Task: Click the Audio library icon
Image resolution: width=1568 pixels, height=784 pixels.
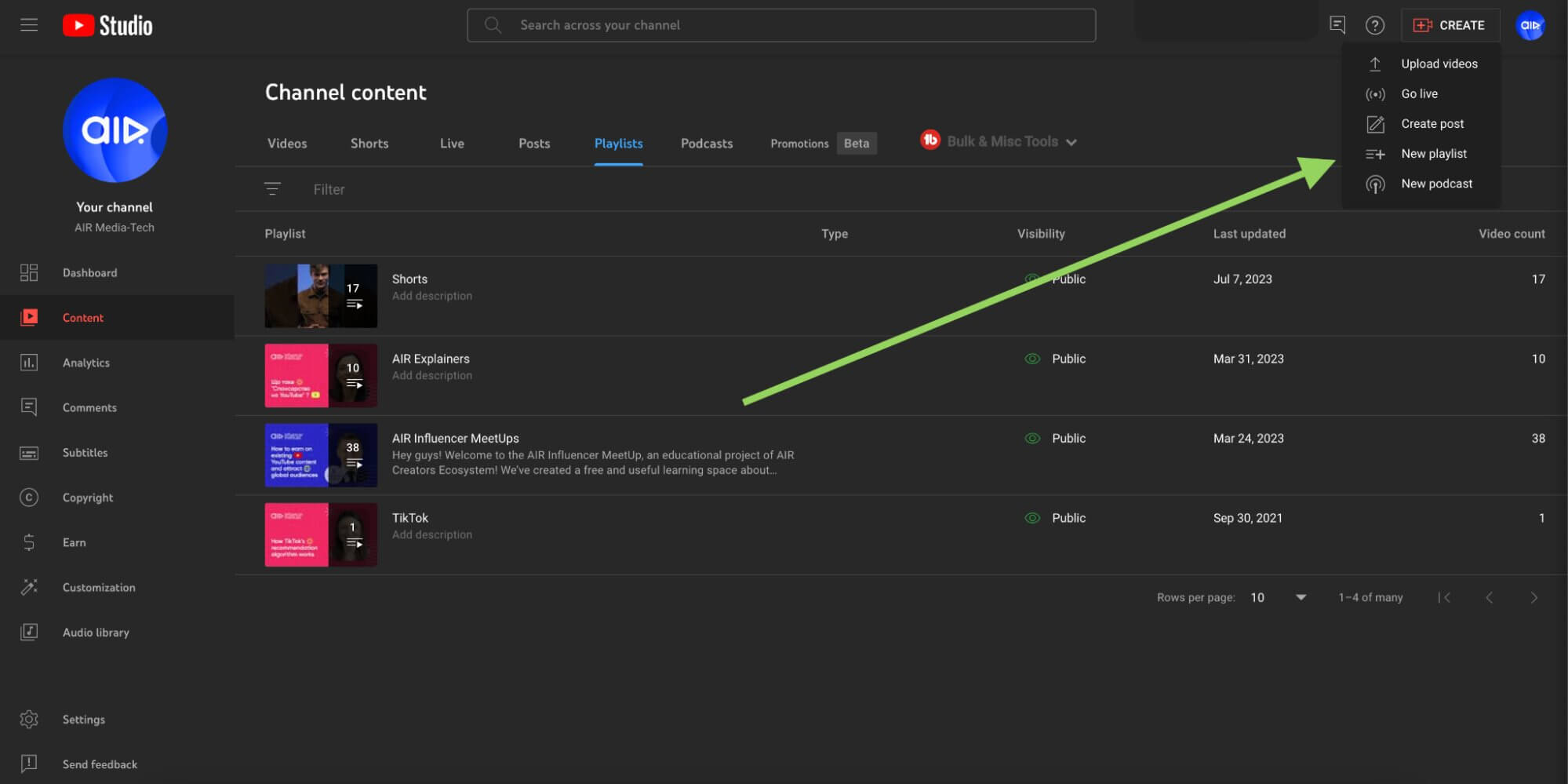Action: [29, 632]
